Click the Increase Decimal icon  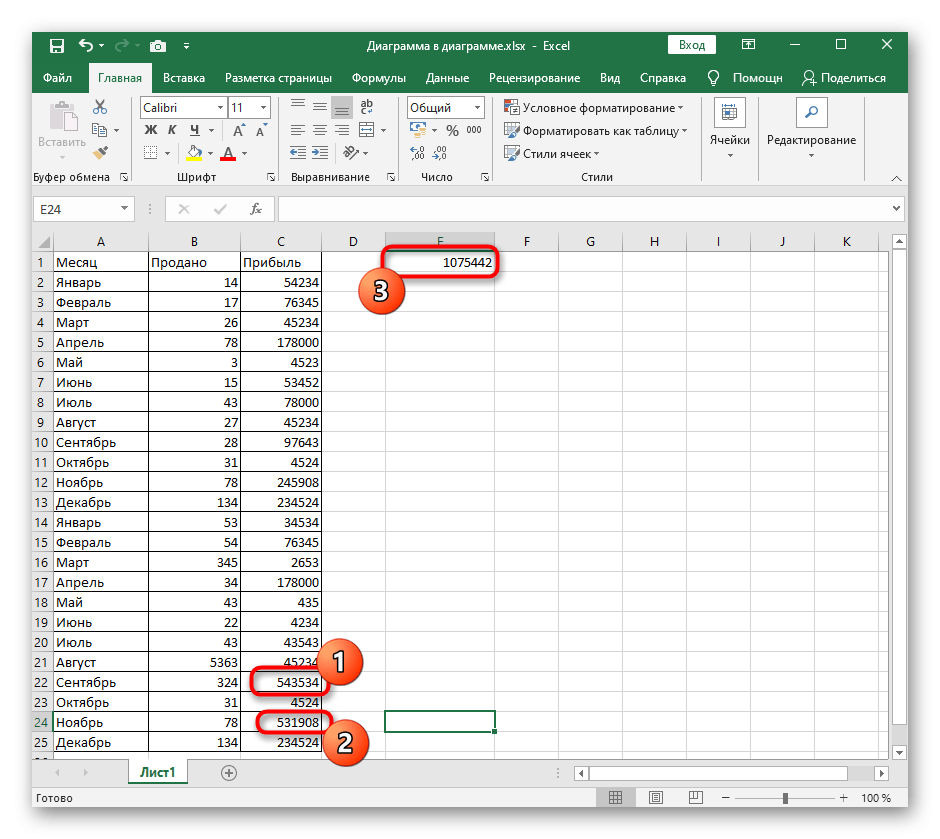[417, 153]
